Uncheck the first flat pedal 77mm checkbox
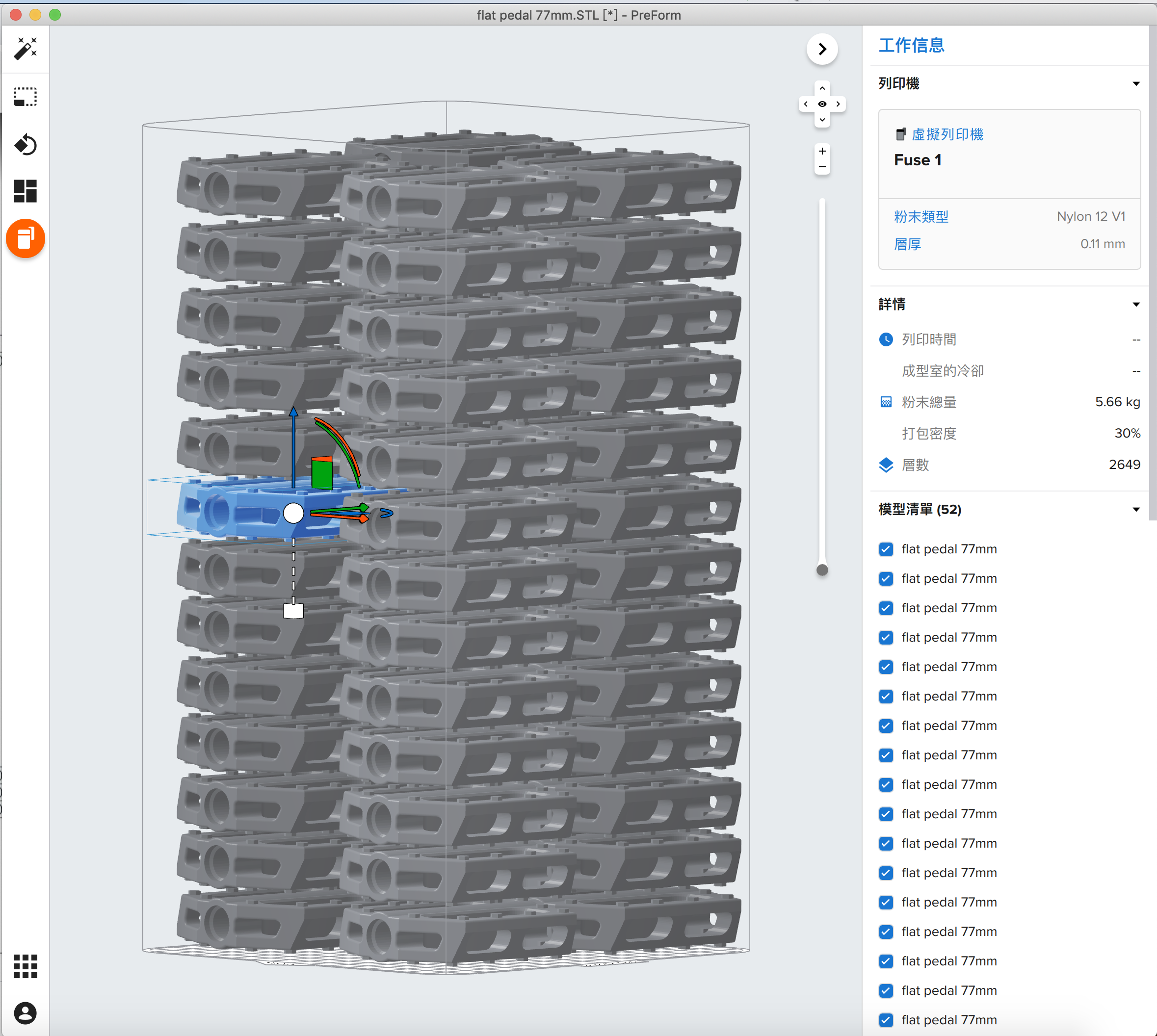 (x=886, y=549)
